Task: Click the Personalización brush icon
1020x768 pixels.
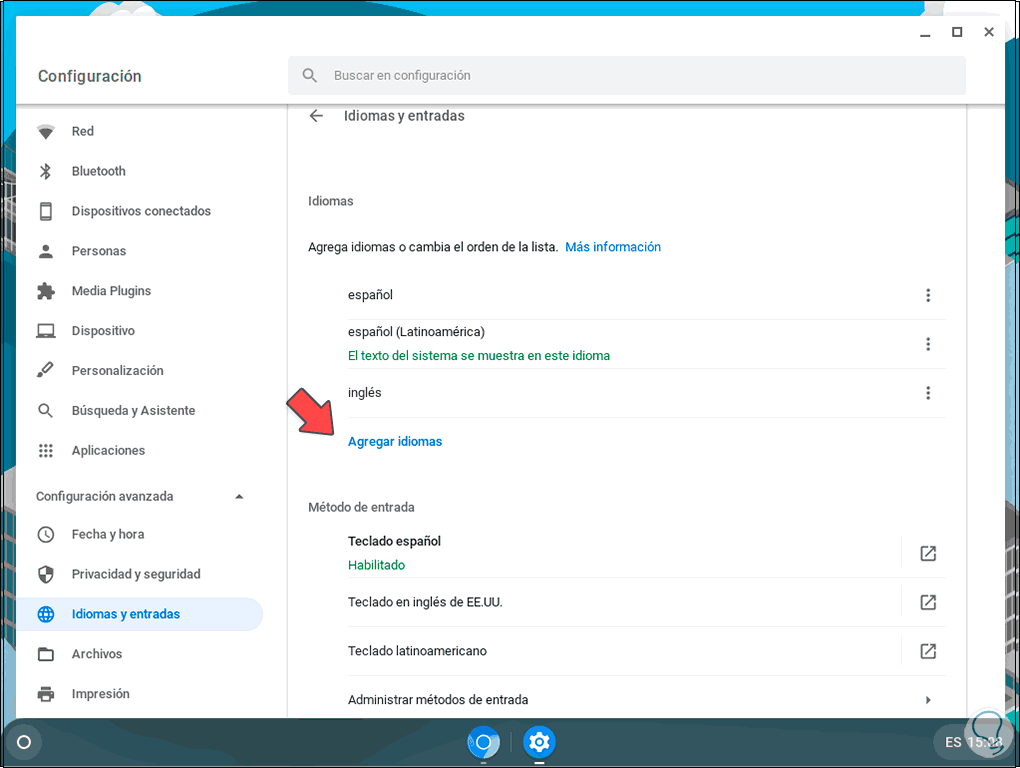Action: tap(46, 371)
